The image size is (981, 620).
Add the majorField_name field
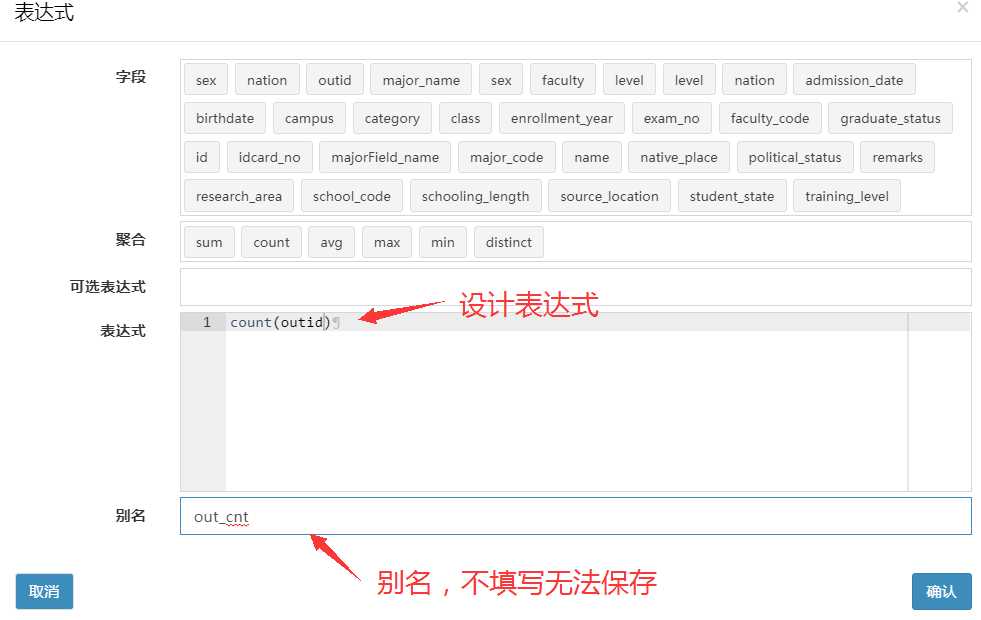[385, 157]
